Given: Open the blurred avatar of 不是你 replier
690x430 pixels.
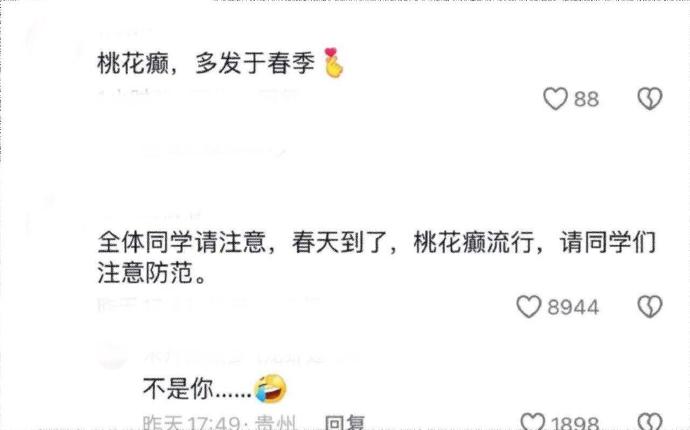Looking at the screenshot, I should coord(112,355).
